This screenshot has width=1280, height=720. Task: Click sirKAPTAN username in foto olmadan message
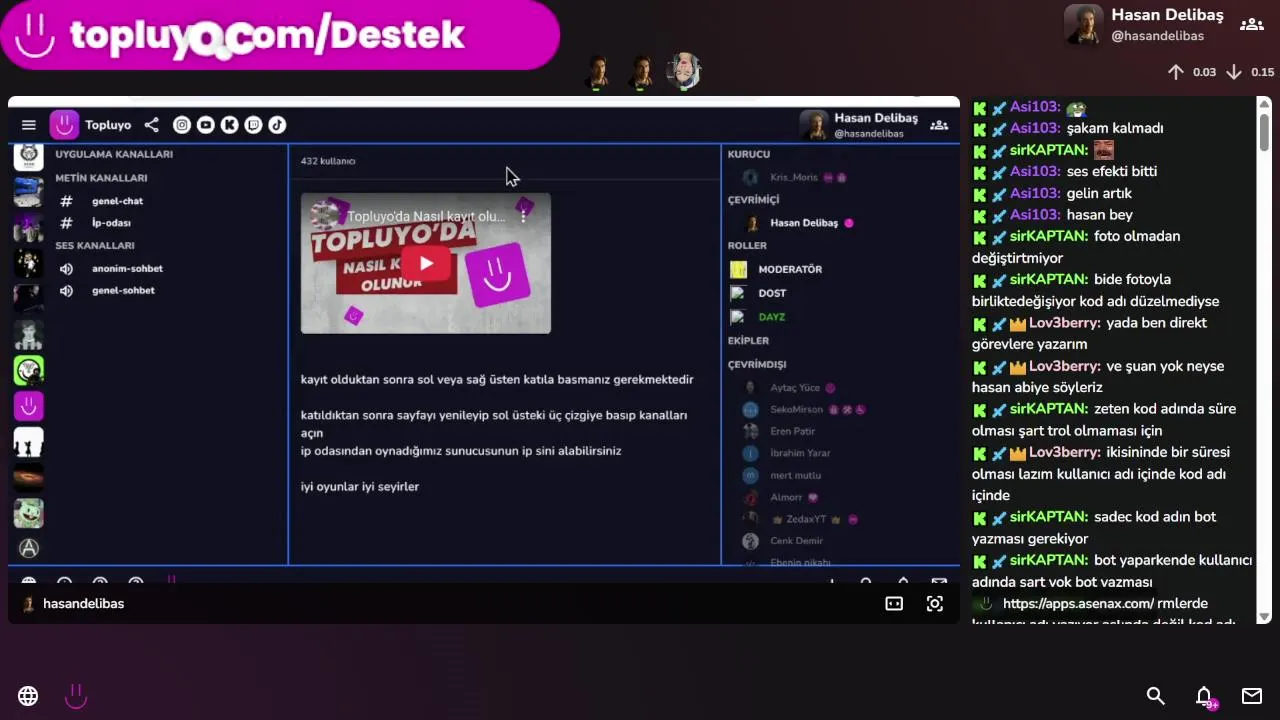pos(1049,237)
